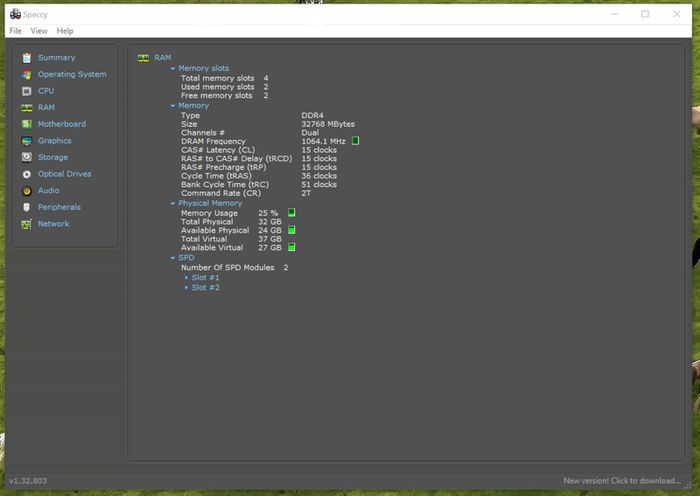Screen dimensions: 700x496
Task: Collapse the SPD section
Action: 173,258
